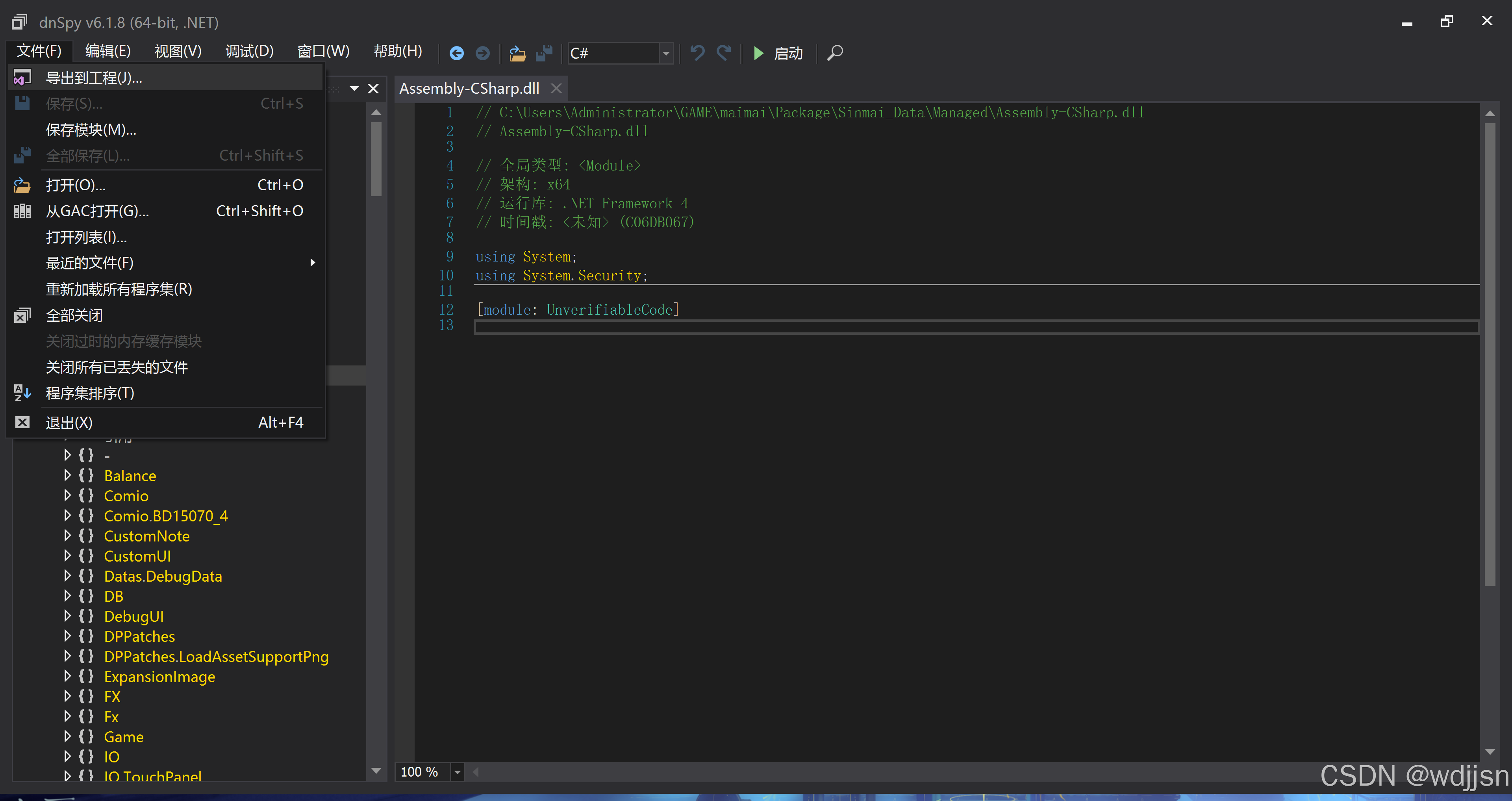Viewport: 1512px width, 801px height.
Task: Expand the recent files submenu
Action: [313, 263]
